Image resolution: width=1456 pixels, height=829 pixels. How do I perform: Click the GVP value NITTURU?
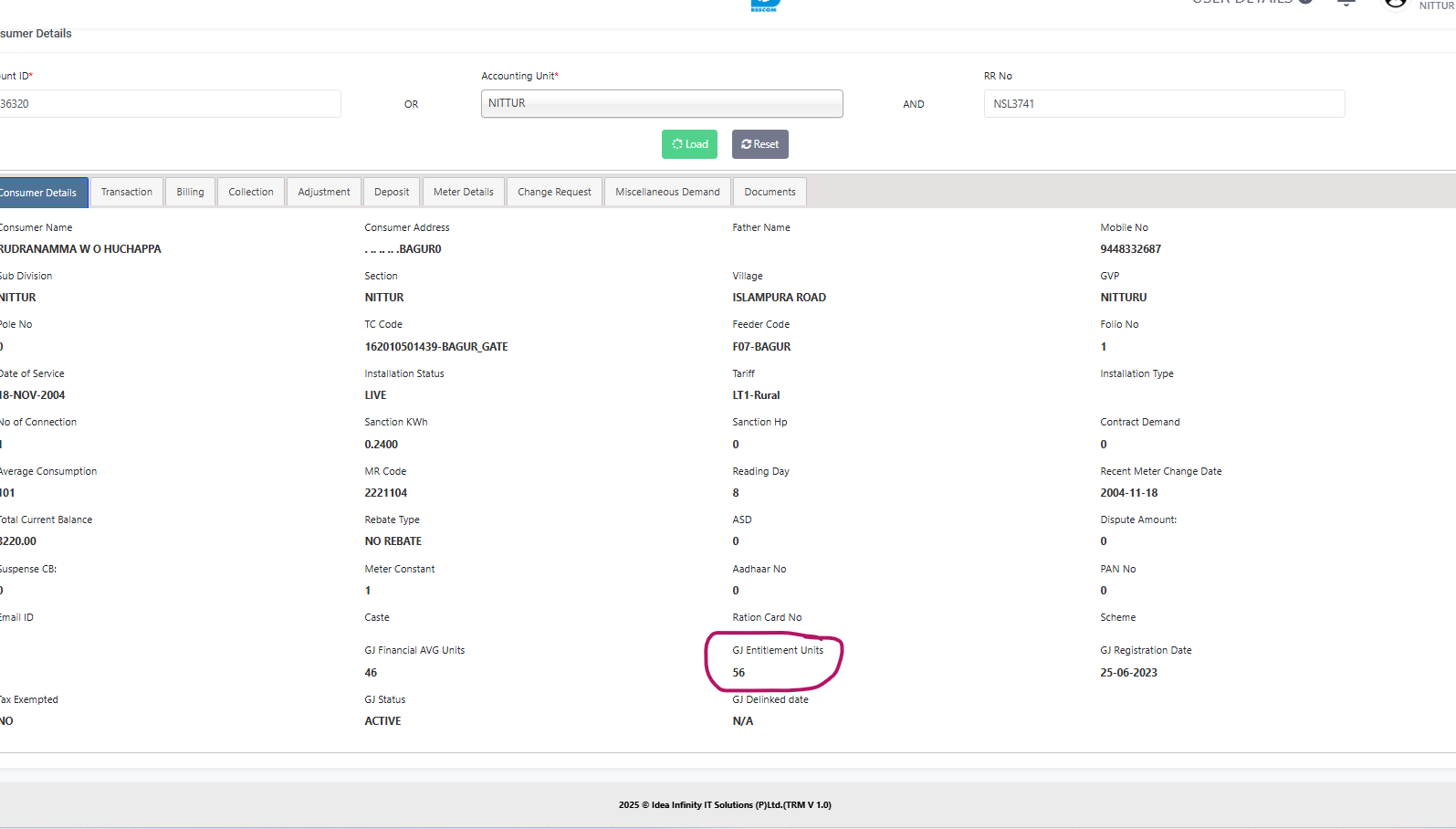1124,298
